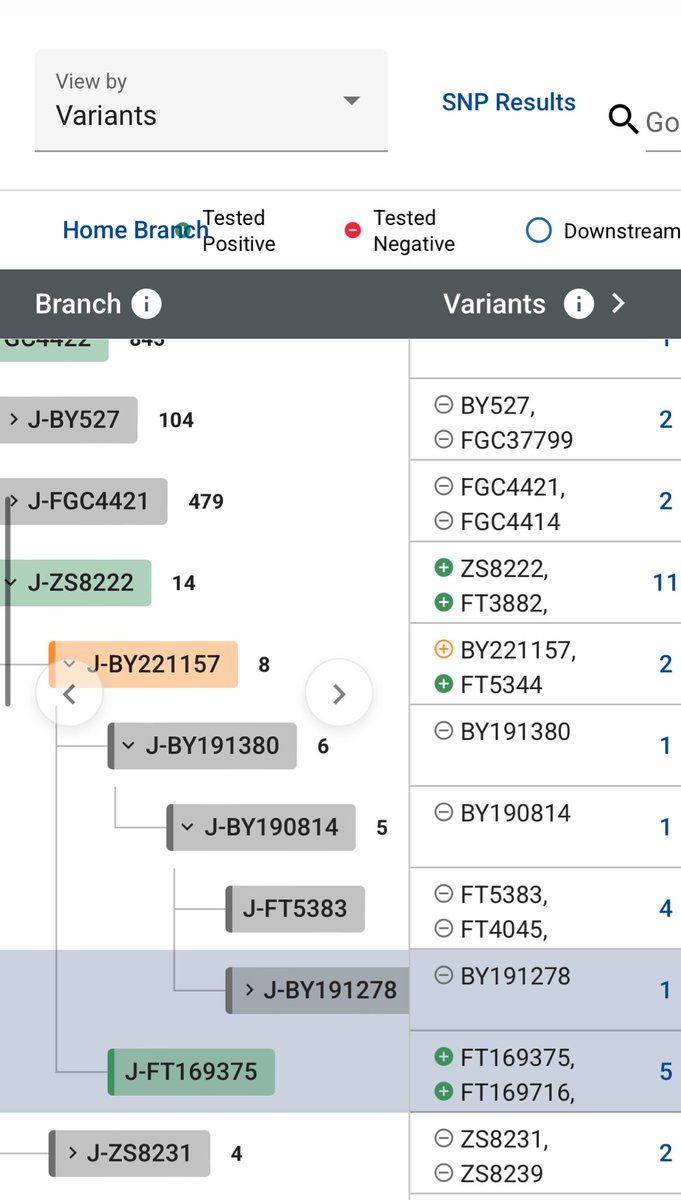This screenshot has height=1200, width=681.
Task: Click the Tested Negative legend label
Action: (414, 231)
